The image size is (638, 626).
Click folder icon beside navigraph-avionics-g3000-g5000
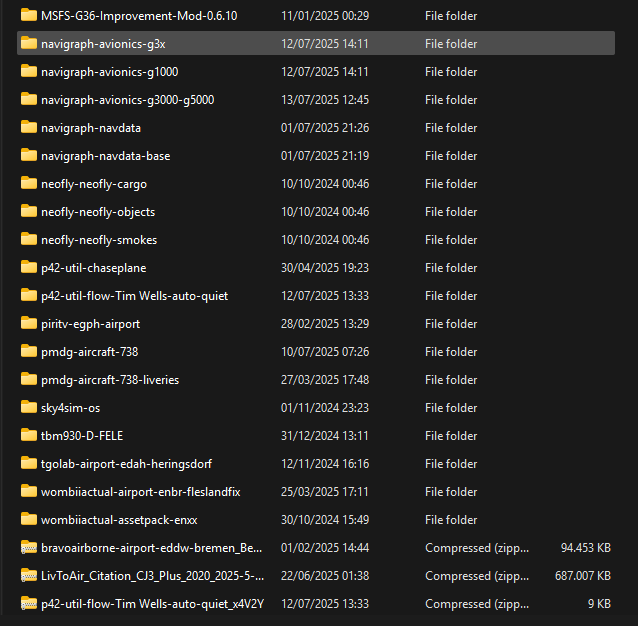[28, 99]
